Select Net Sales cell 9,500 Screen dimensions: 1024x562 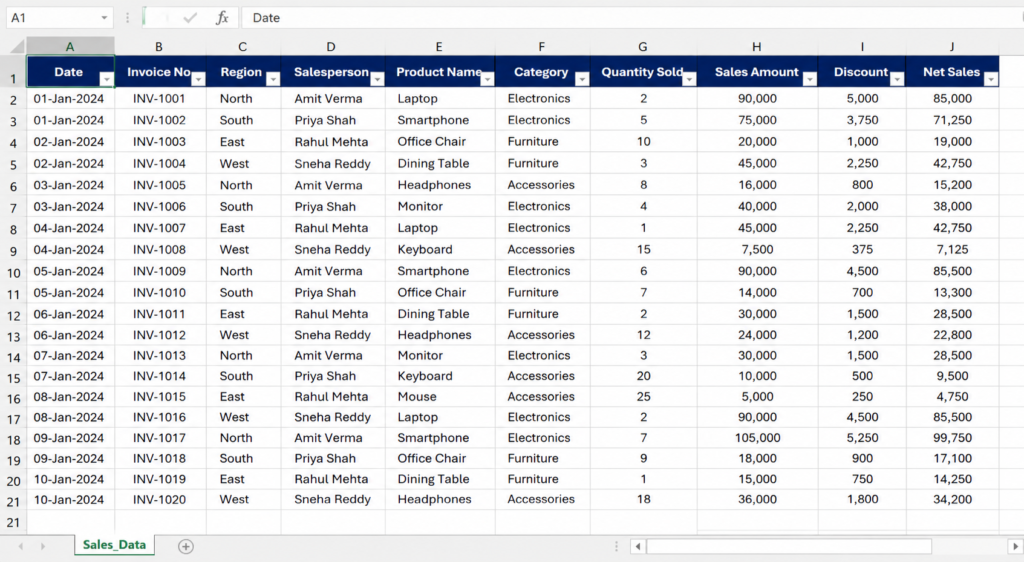(x=952, y=376)
